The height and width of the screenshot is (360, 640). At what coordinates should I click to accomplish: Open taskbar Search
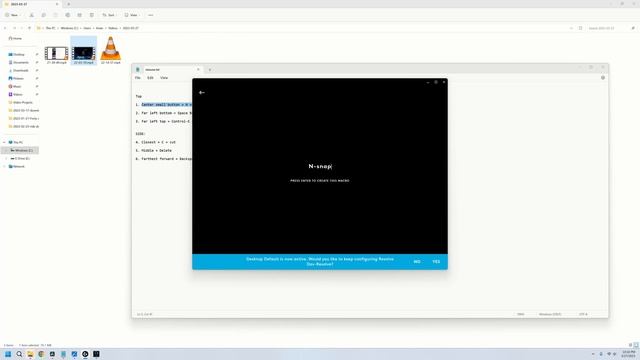pos(19,354)
